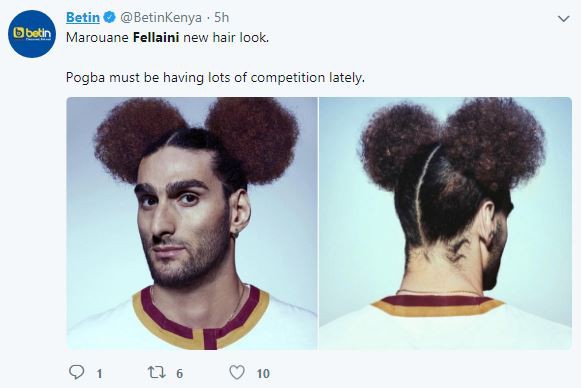Expand the tweet options chevron menu
The image size is (581, 388).
[x=564, y=18]
